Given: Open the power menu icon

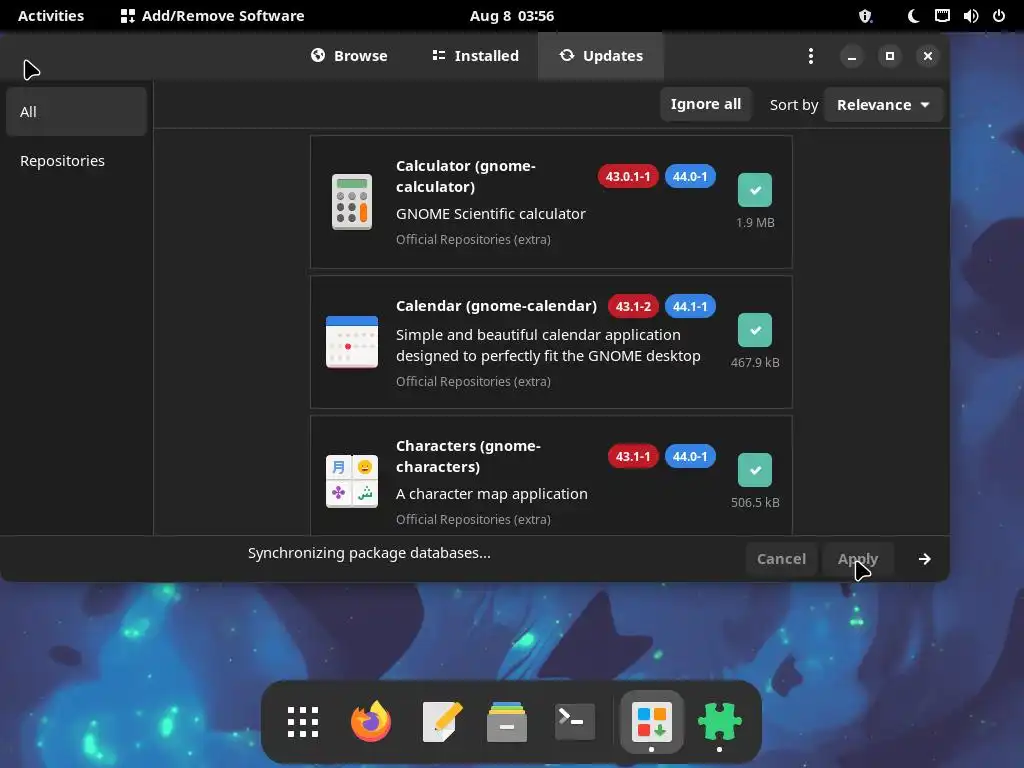Looking at the screenshot, I should [x=999, y=16].
